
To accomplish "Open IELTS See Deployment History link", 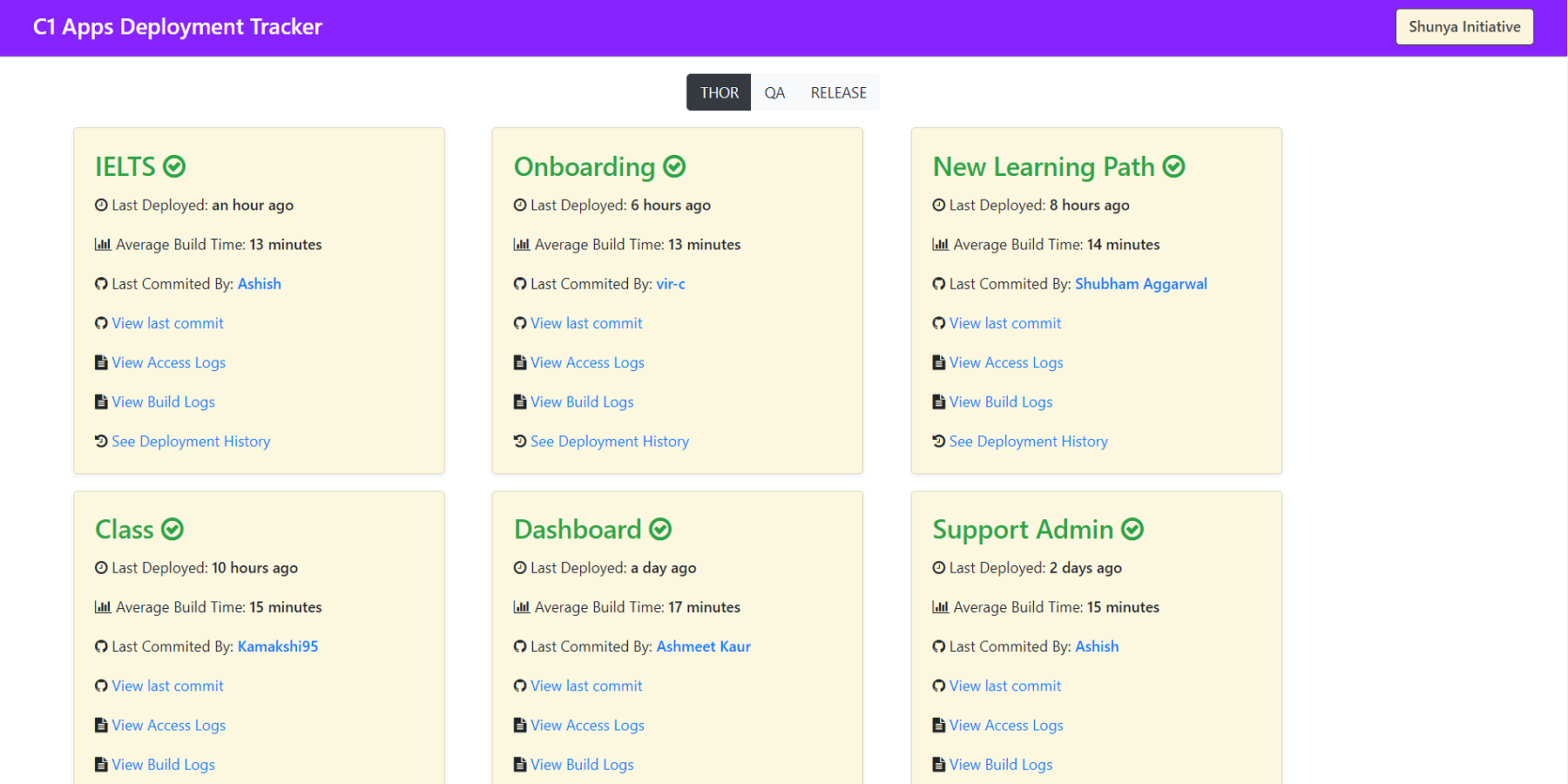I will (191, 442).
